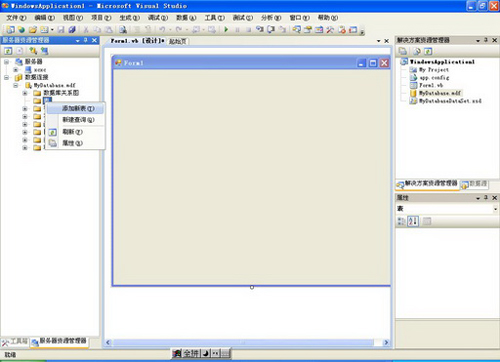The image size is (500, 362).
Task: Click the Cut scissors toolbar icon
Action: (x=86, y=30)
